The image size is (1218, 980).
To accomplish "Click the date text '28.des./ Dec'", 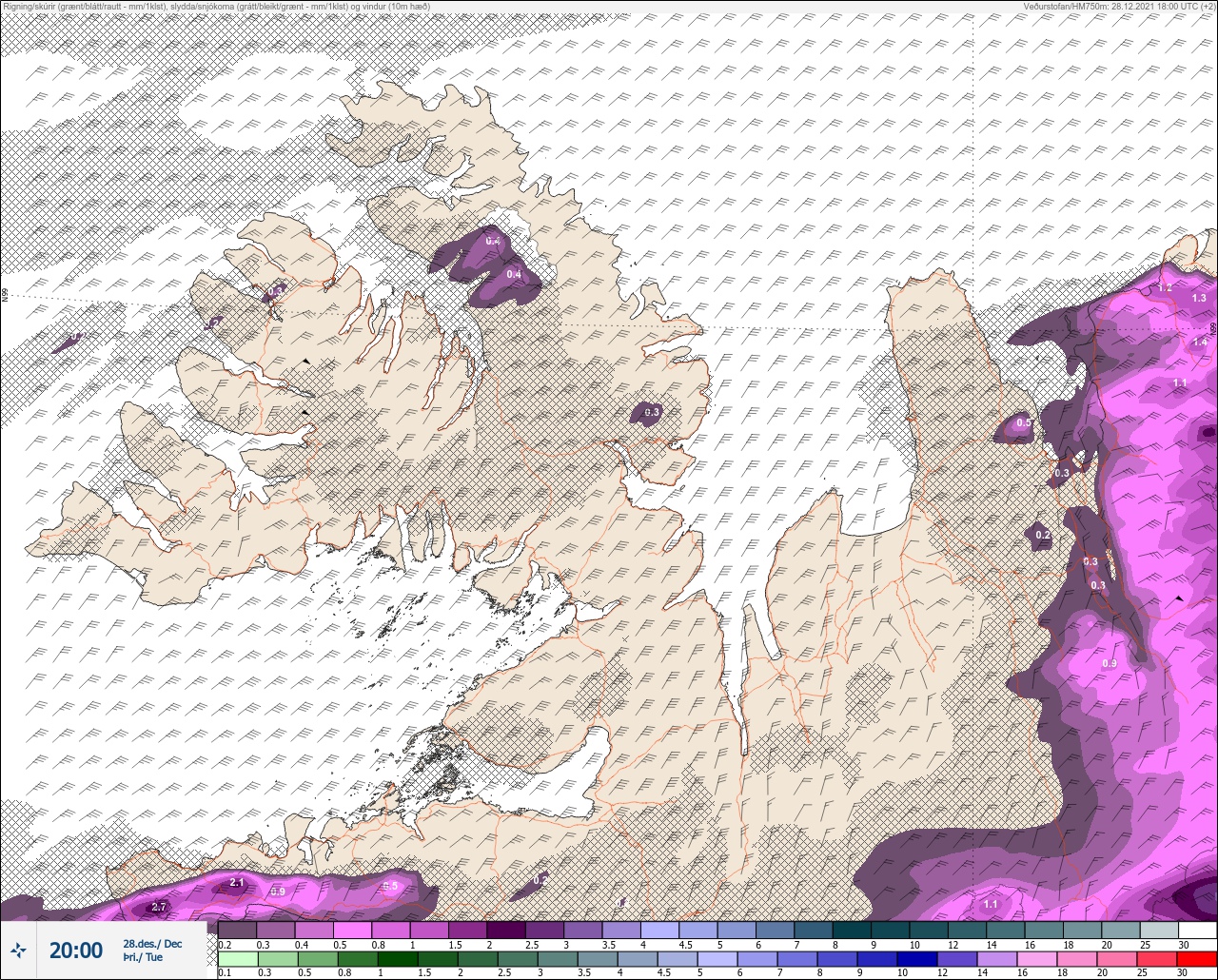I will click(x=151, y=944).
